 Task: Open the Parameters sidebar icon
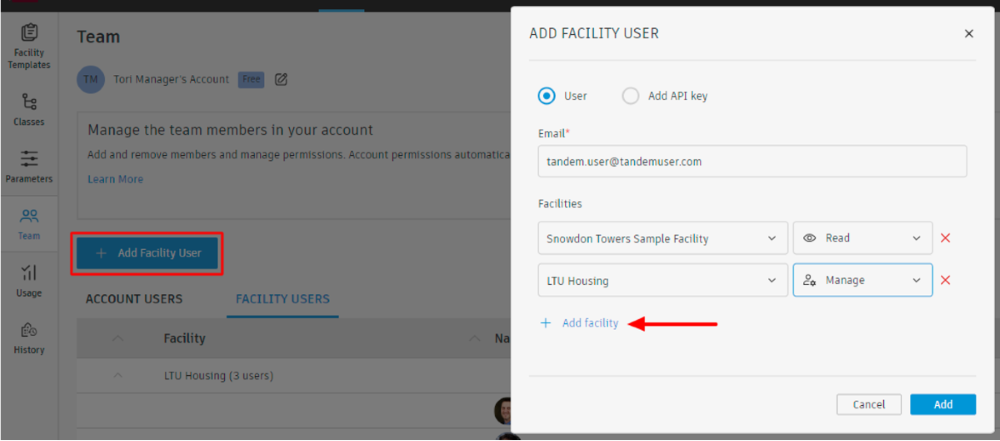tap(29, 165)
